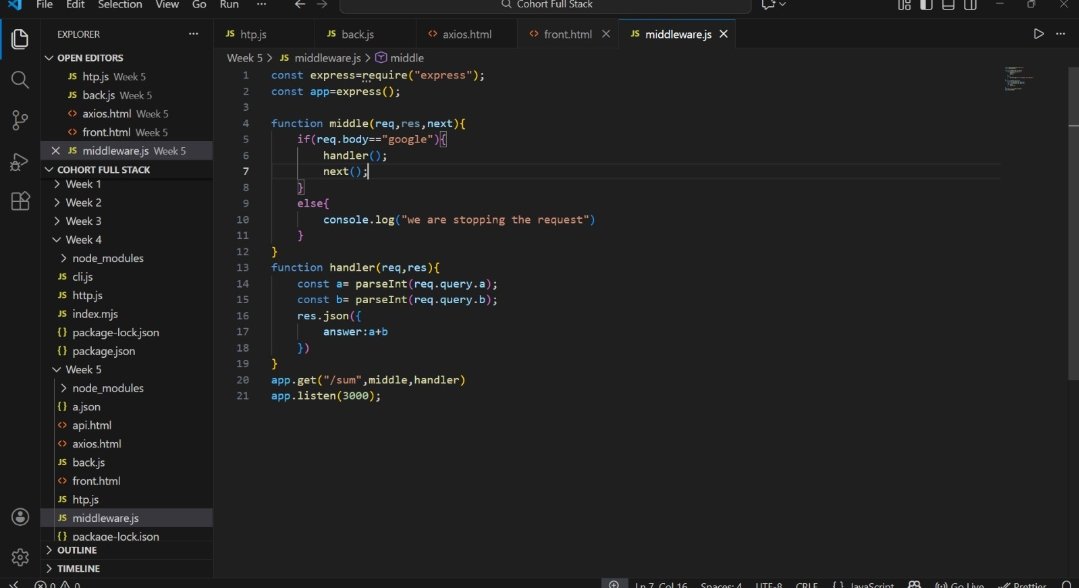Open the View menu
The image size is (1079, 588).
pyautogui.click(x=167, y=5)
